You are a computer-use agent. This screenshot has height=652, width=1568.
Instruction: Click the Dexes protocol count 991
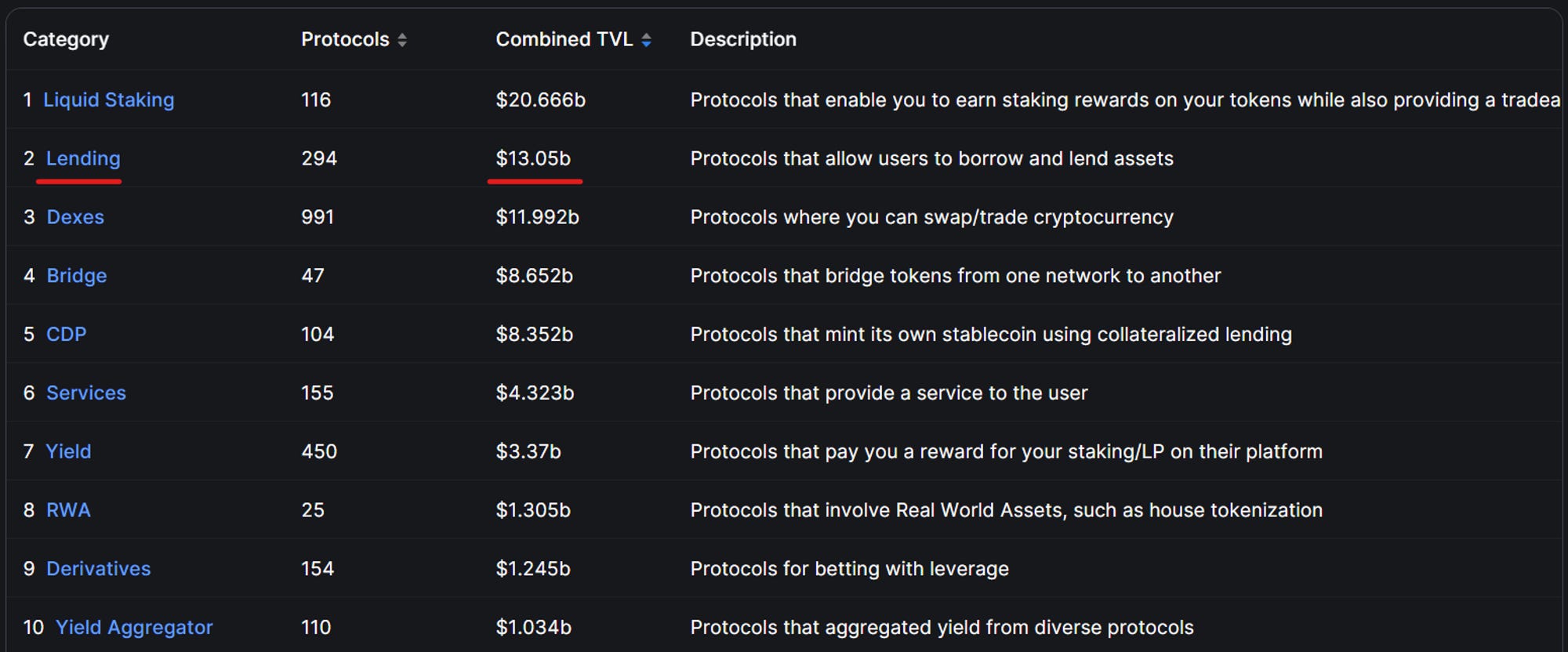point(318,217)
